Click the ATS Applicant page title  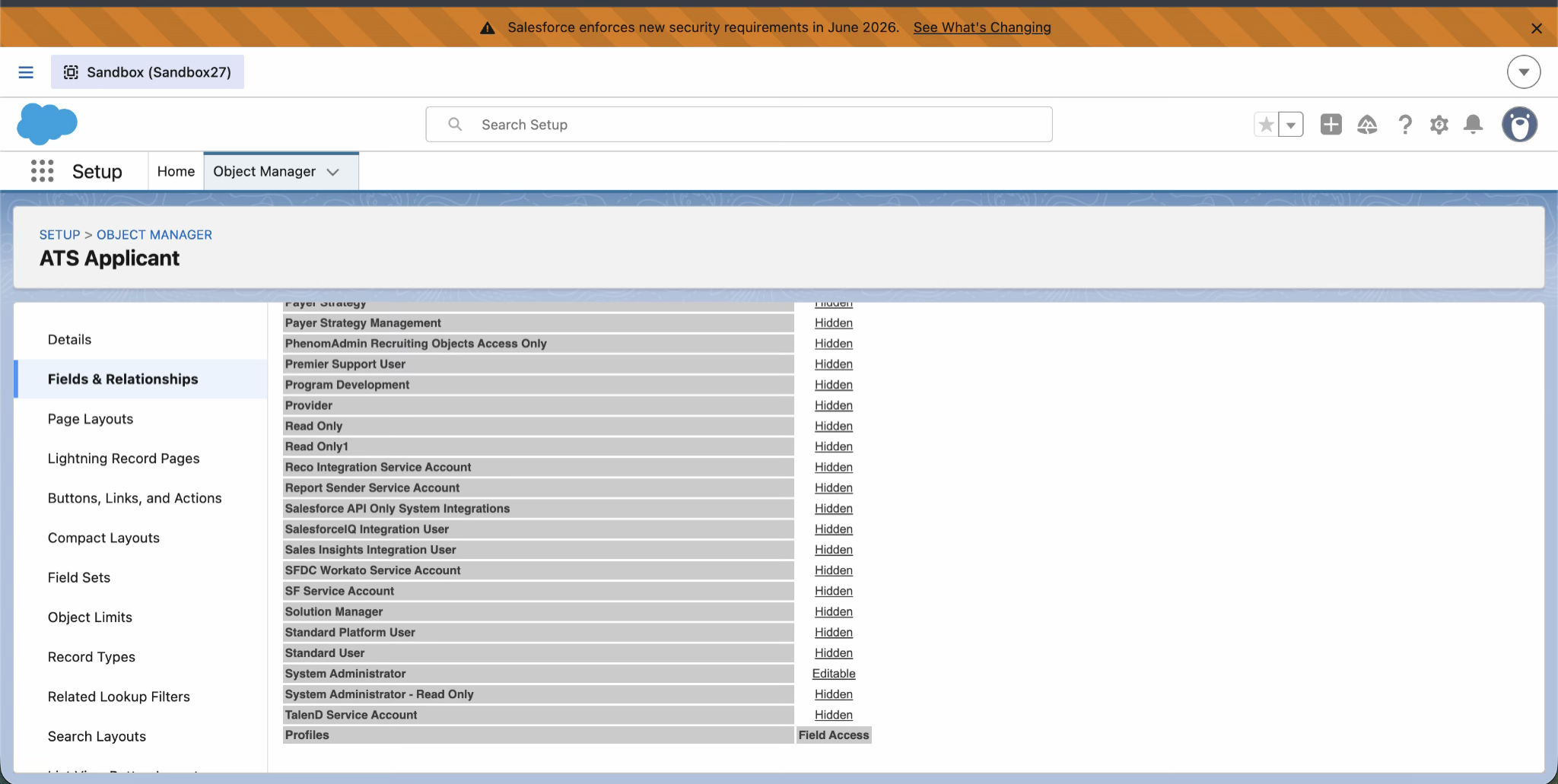(110, 259)
